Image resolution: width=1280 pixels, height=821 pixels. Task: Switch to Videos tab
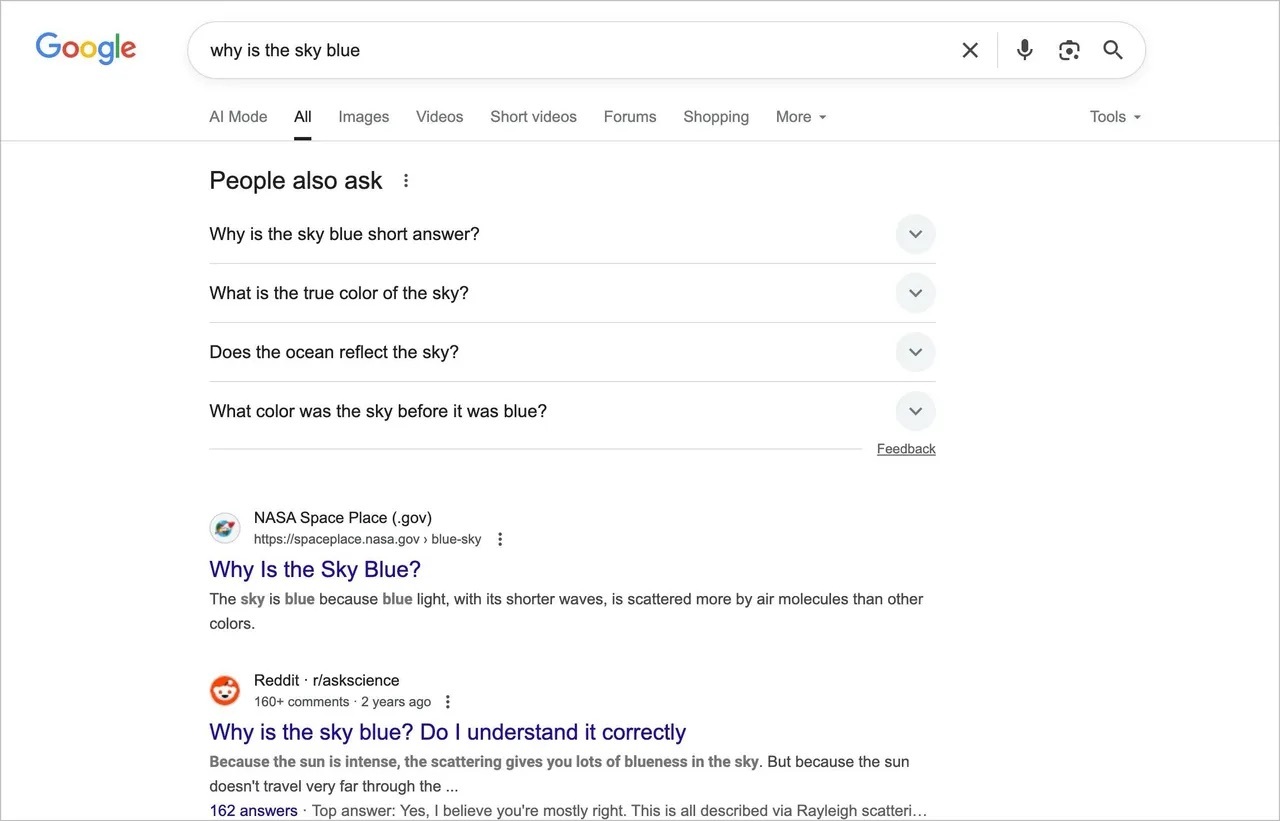tap(440, 117)
